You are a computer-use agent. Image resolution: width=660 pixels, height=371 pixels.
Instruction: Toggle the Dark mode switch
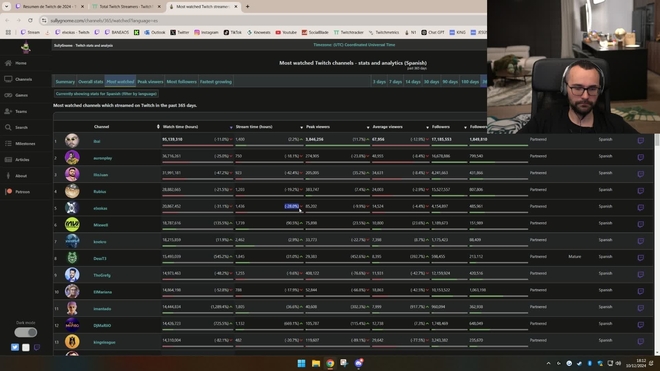pos(26,332)
